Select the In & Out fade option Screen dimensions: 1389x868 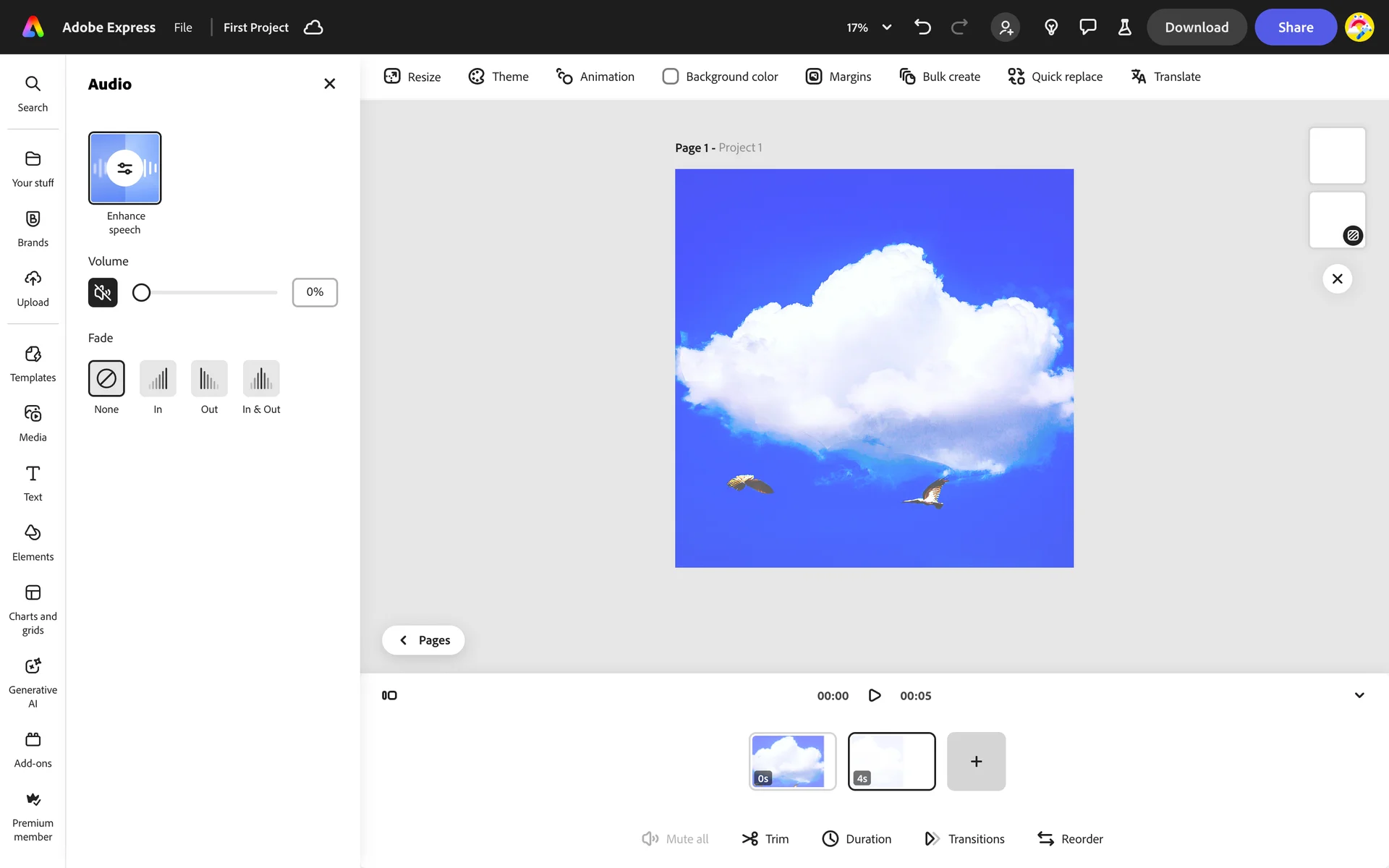[261, 378]
